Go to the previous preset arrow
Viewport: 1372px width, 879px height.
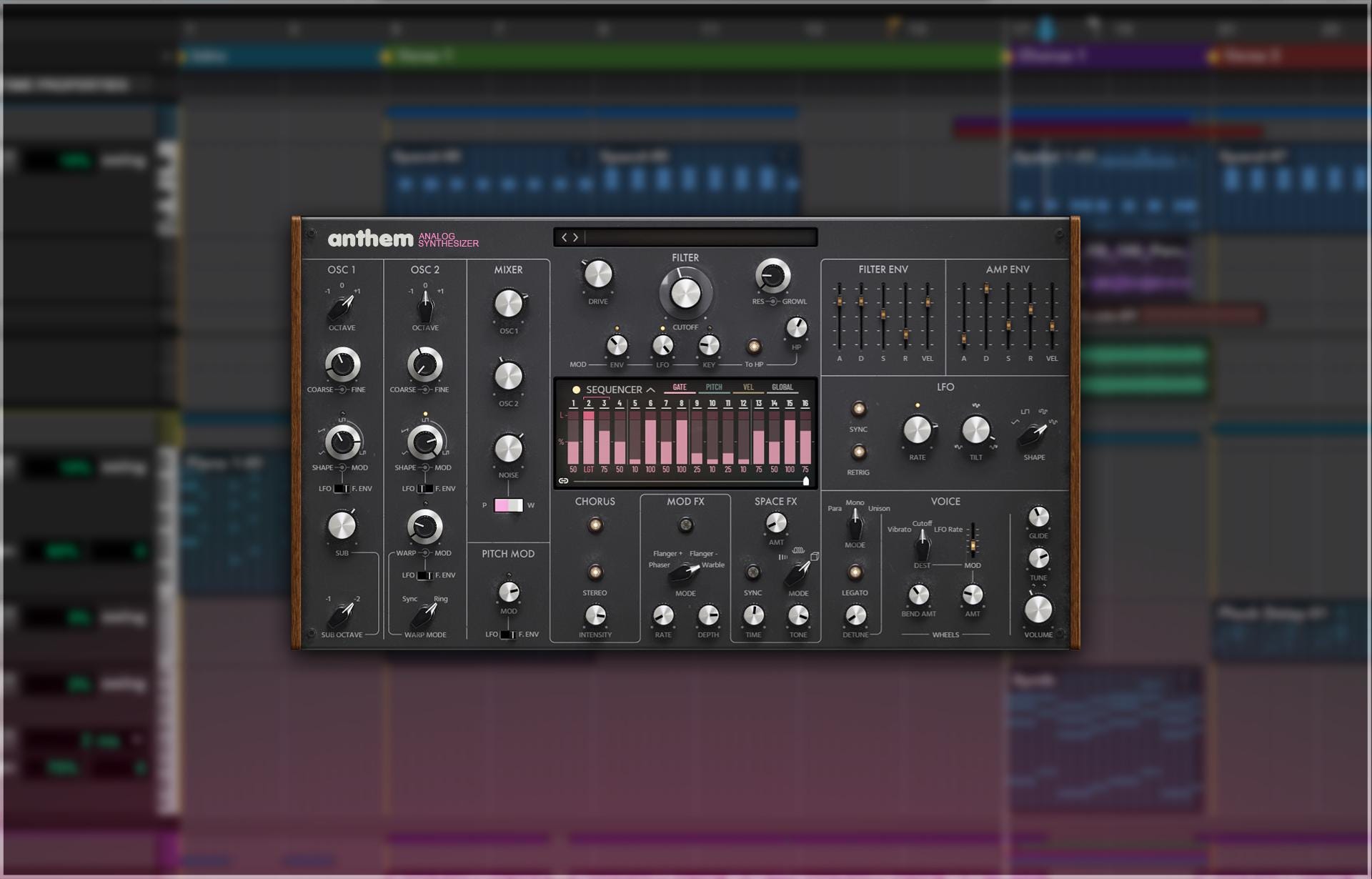tap(564, 237)
